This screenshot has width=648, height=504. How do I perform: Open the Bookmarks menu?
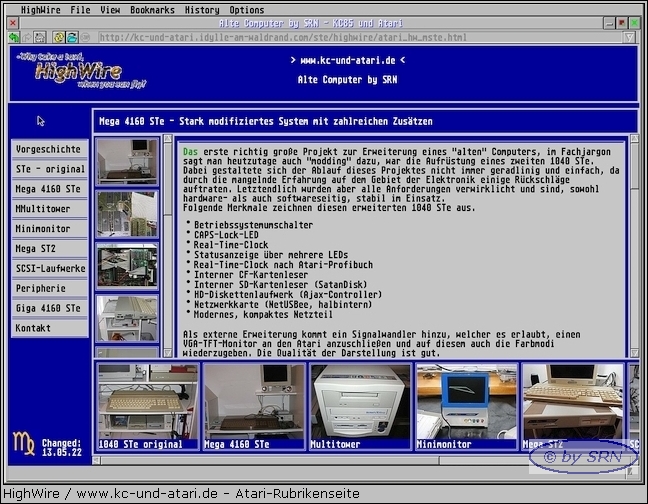152,10
